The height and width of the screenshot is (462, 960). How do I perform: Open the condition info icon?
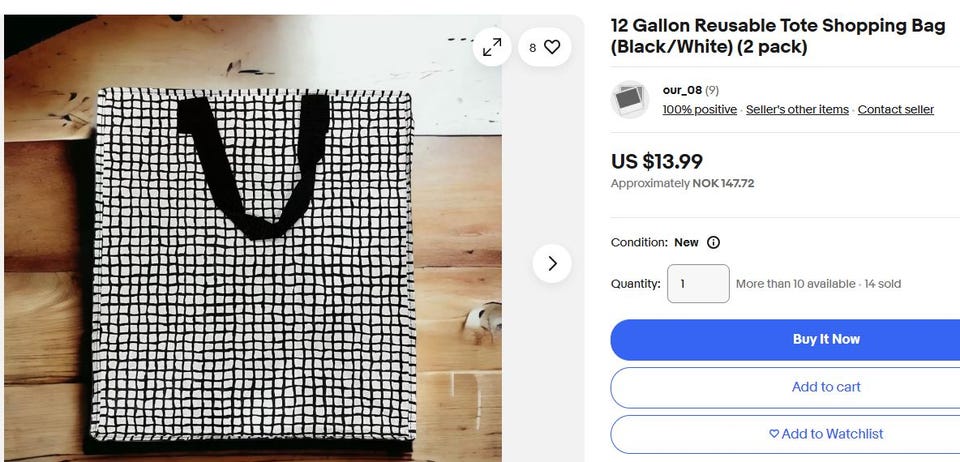coord(713,242)
